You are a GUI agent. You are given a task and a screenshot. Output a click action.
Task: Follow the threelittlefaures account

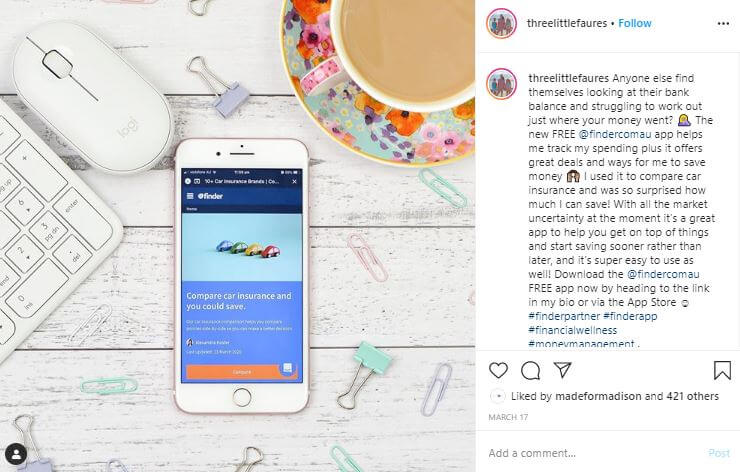pos(635,23)
